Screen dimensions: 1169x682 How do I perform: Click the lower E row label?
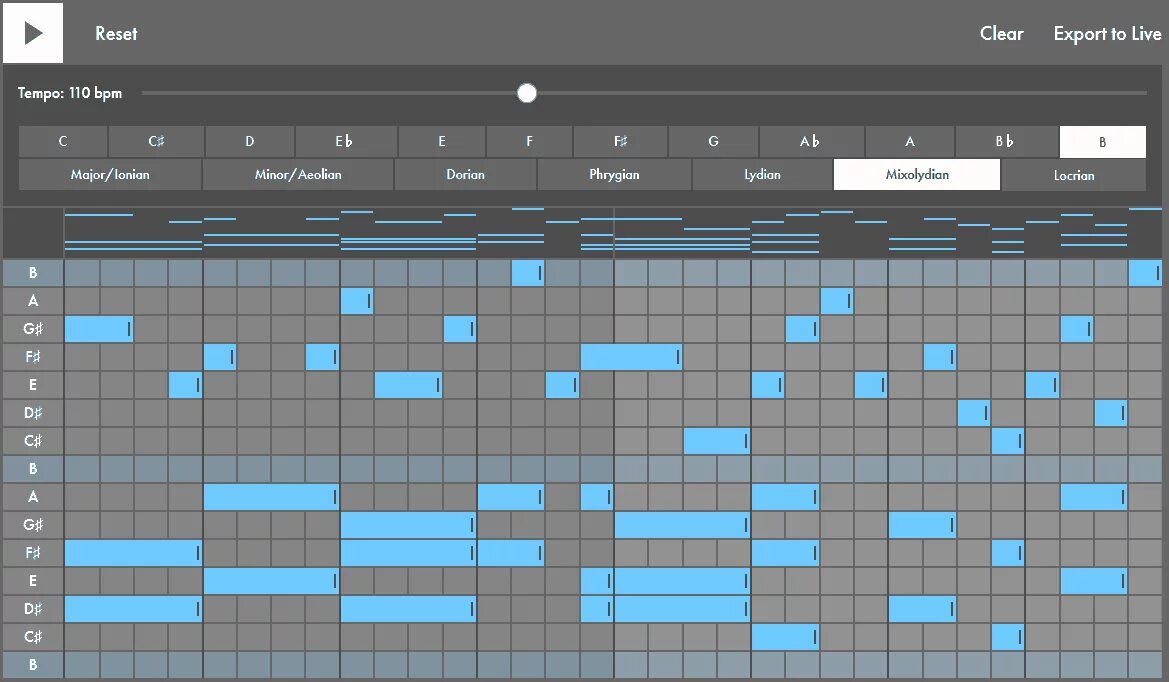[33, 580]
